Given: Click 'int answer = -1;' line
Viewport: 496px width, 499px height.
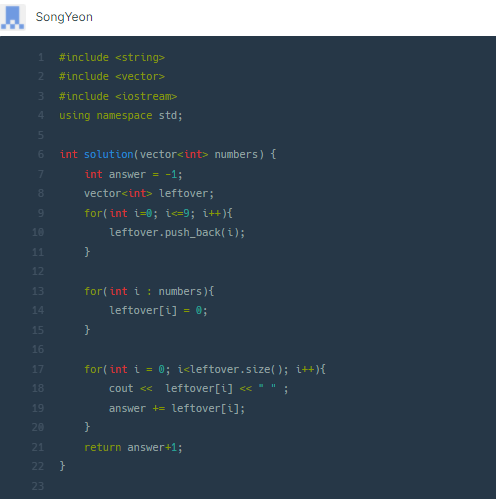Looking at the screenshot, I should [133, 174].
